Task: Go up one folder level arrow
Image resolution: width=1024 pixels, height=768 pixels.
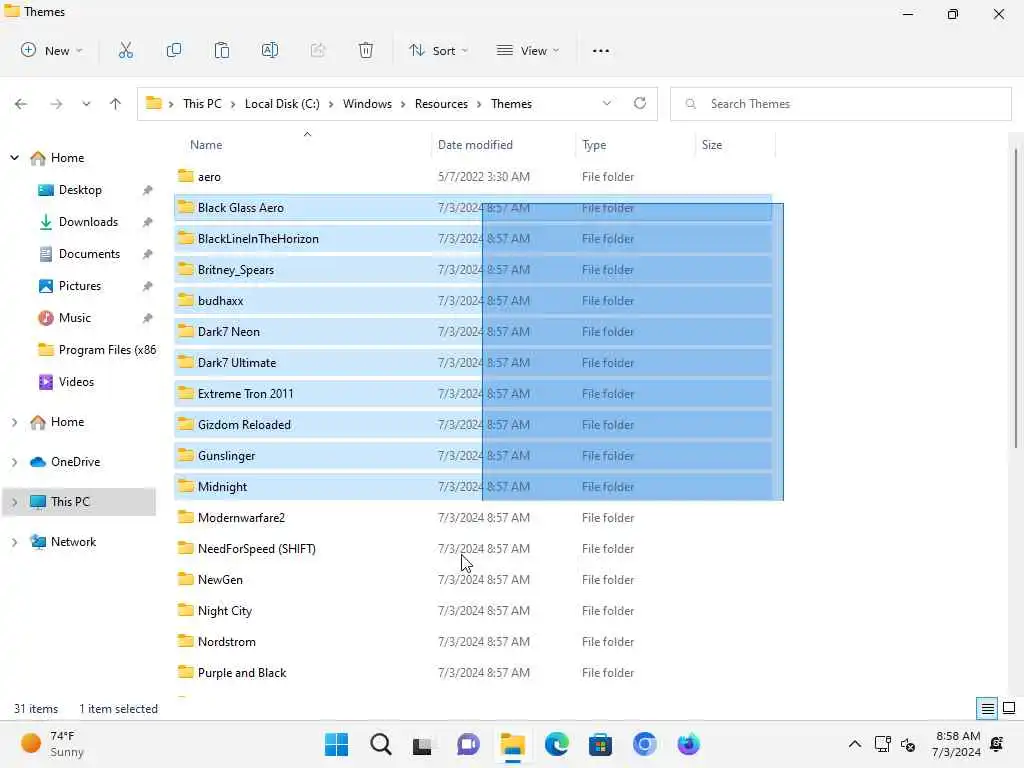Action: [116, 104]
